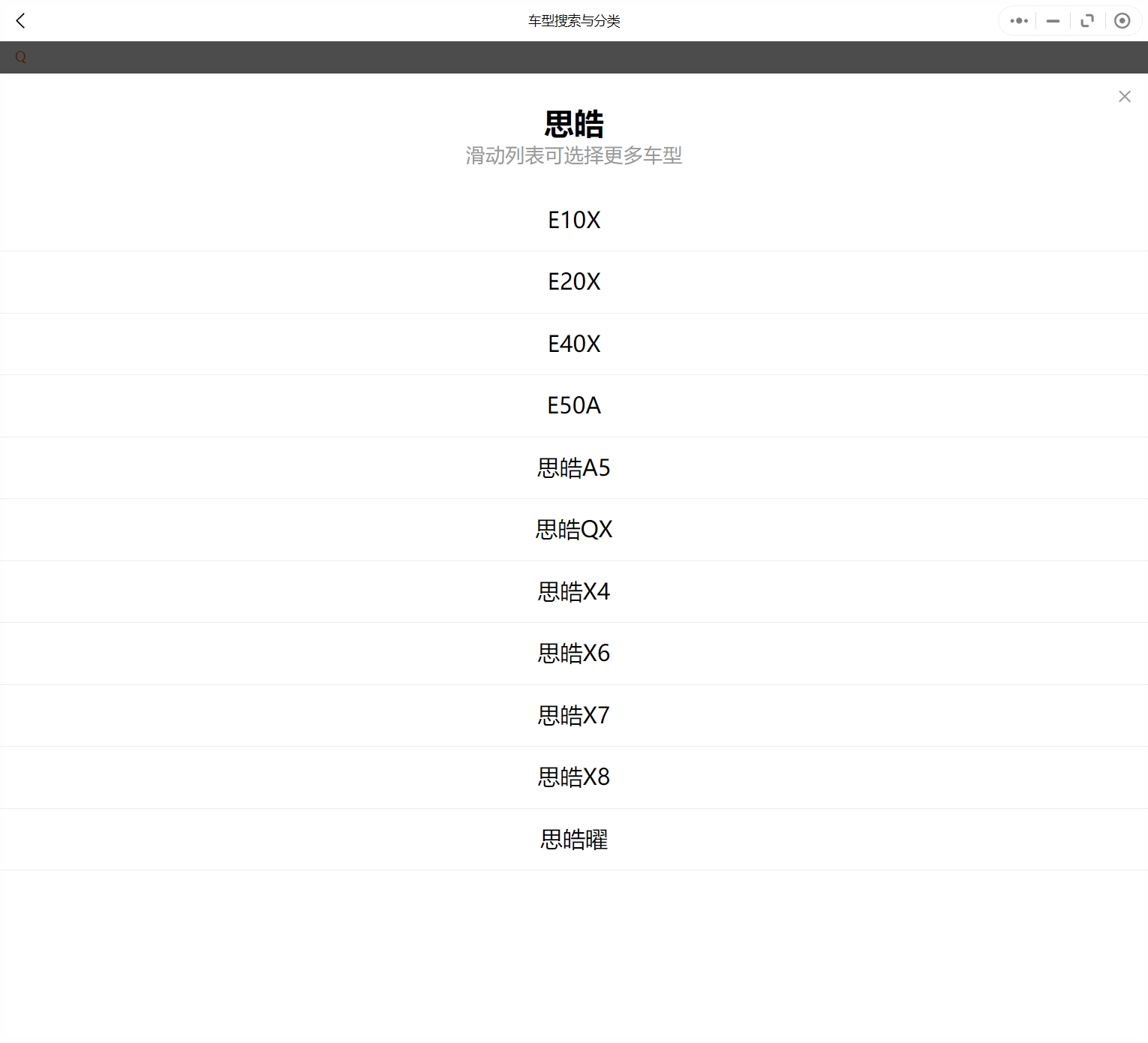The height and width of the screenshot is (1043, 1148).
Task: Click the search magnifier icon
Action: click(x=20, y=57)
